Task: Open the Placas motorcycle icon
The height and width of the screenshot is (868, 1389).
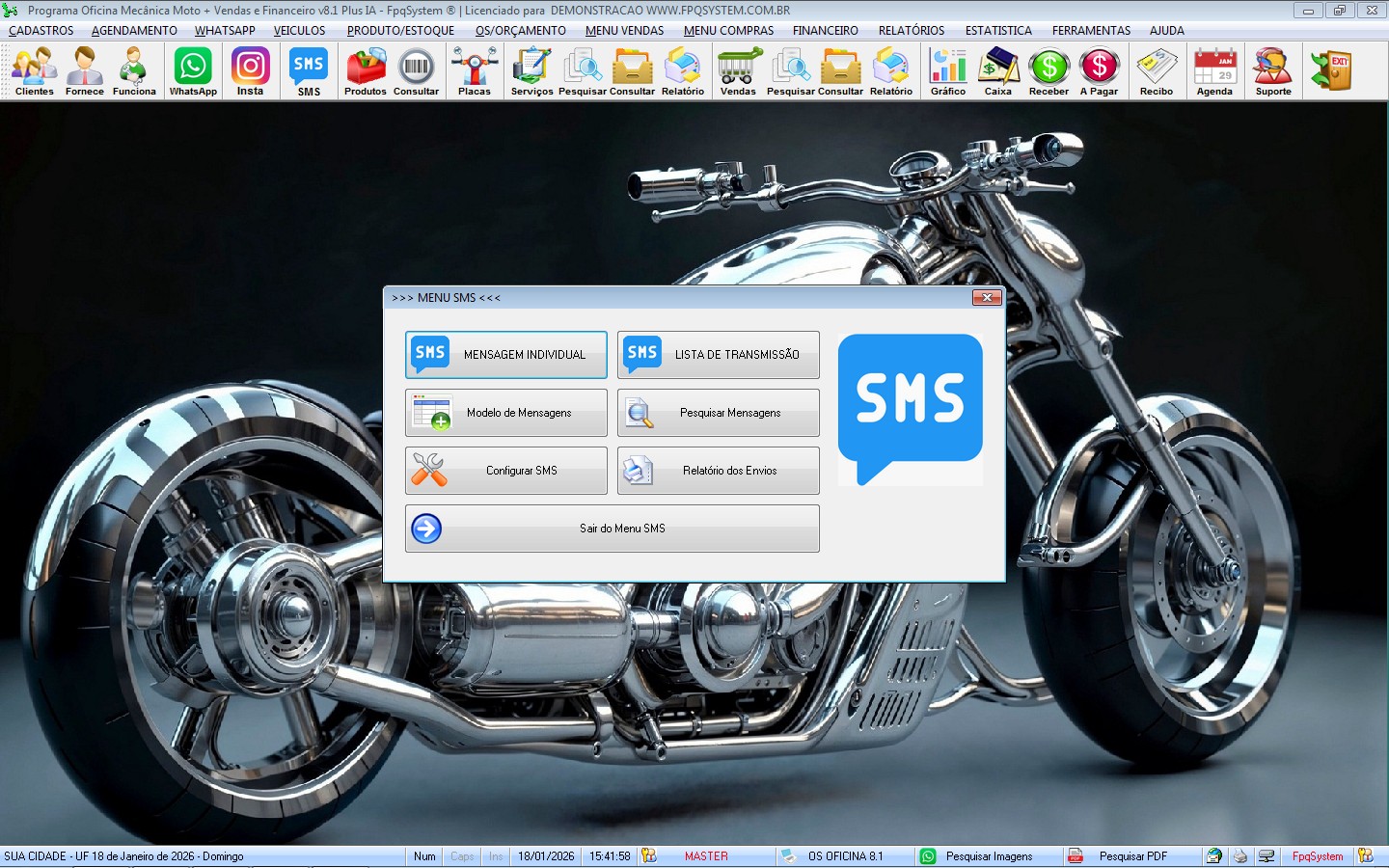Action: (474, 71)
